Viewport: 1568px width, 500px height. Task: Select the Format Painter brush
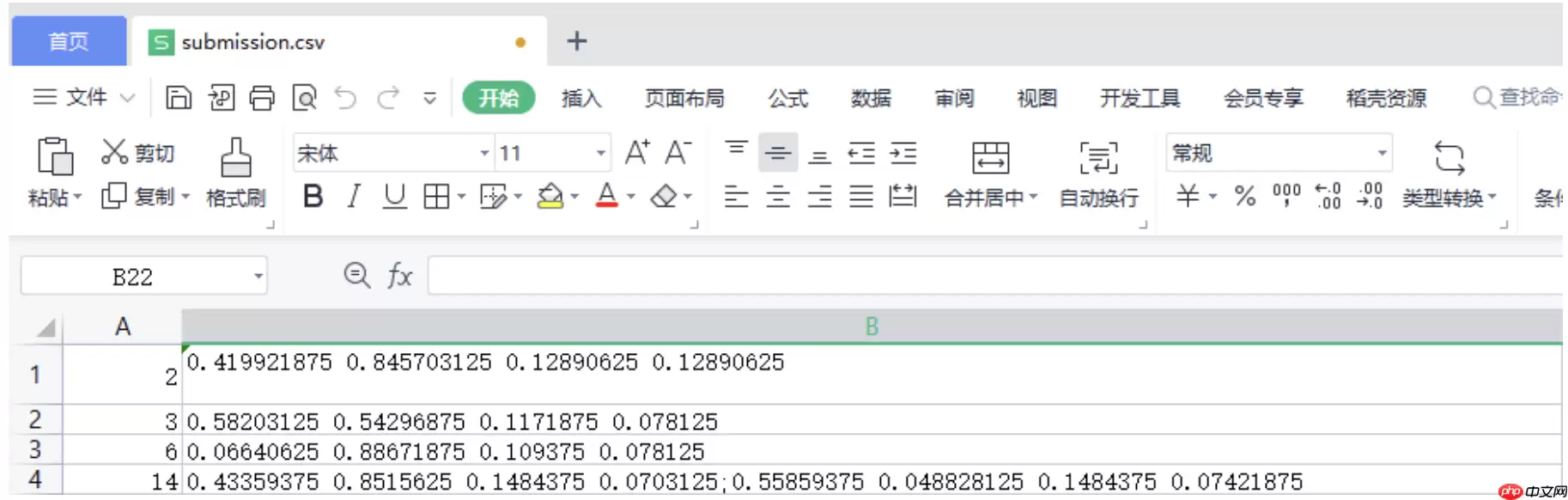pyautogui.click(x=235, y=156)
